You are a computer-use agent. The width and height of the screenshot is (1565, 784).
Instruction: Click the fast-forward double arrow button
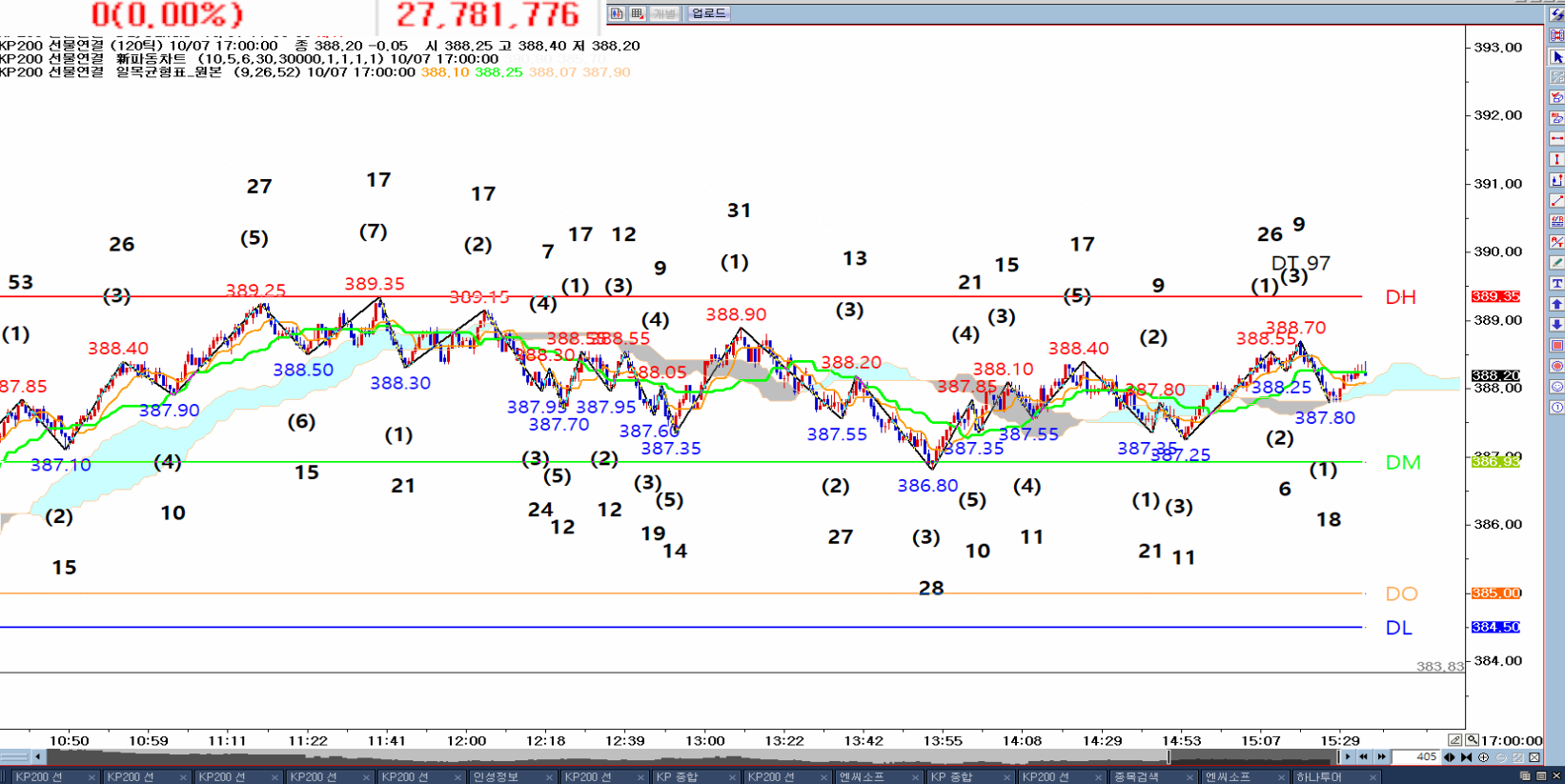coord(1381,757)
